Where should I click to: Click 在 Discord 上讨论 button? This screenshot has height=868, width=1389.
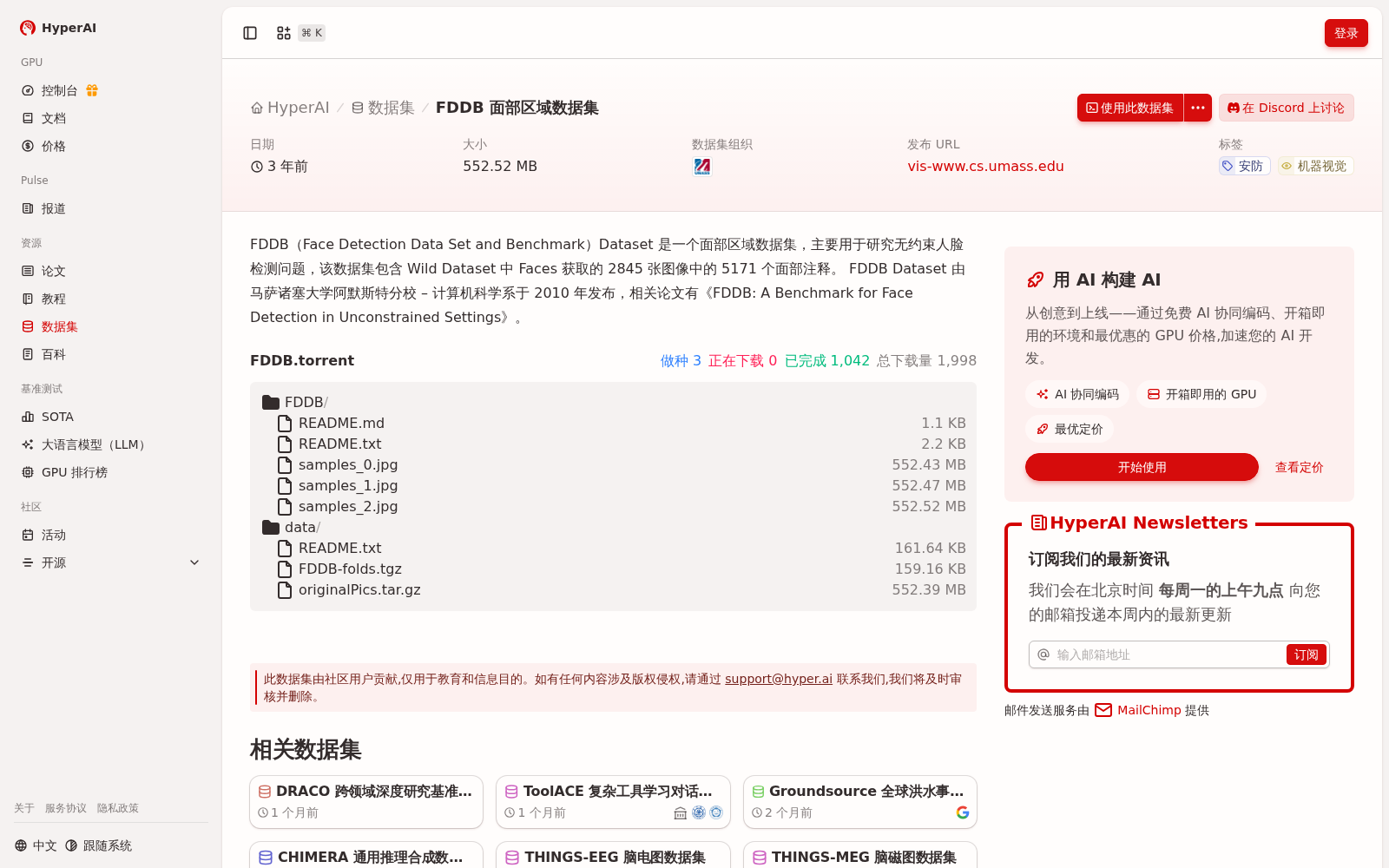coord(1287,108)
